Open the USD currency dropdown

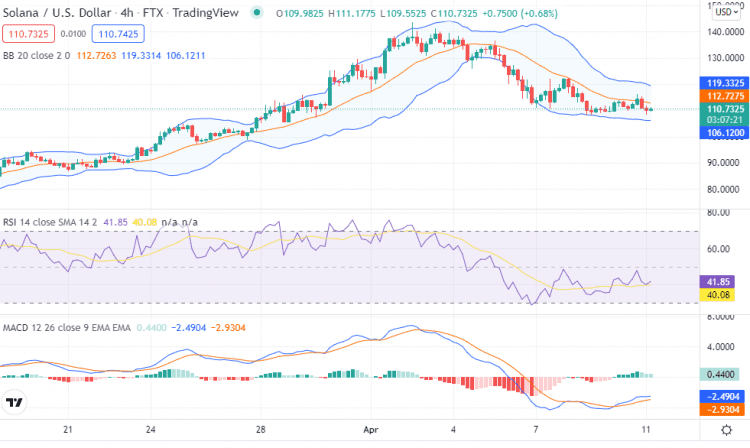(x=727, y=12)
